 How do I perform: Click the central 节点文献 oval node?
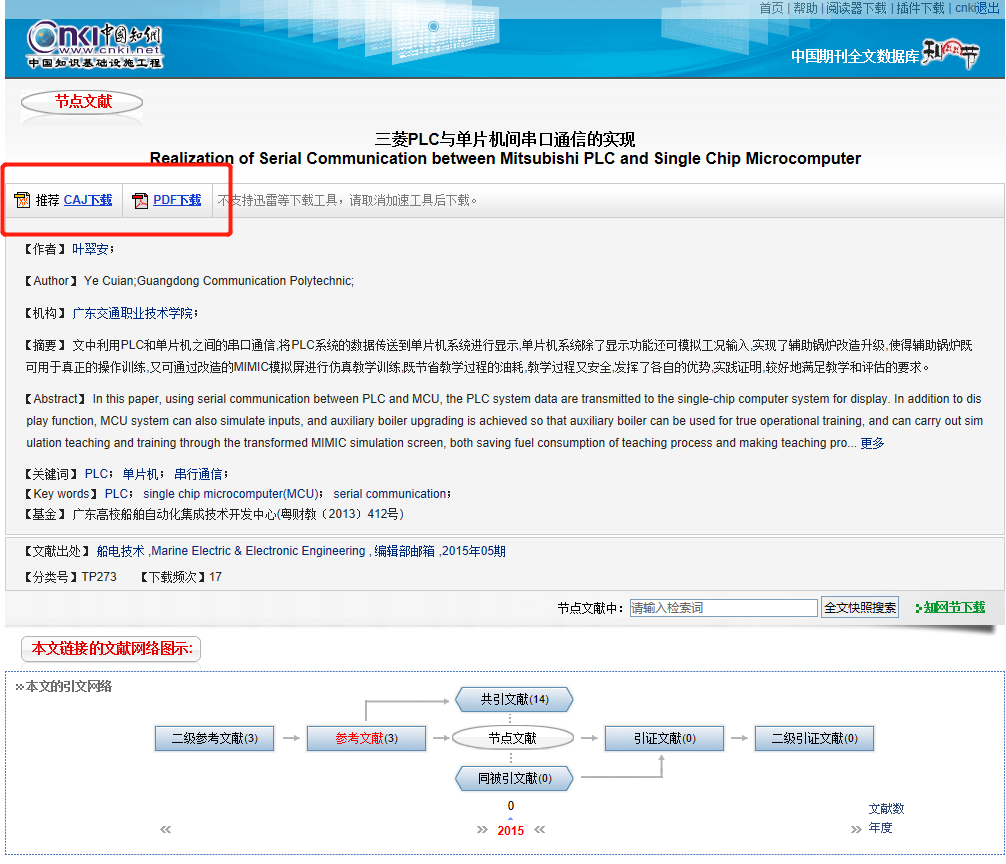[512, 738]
